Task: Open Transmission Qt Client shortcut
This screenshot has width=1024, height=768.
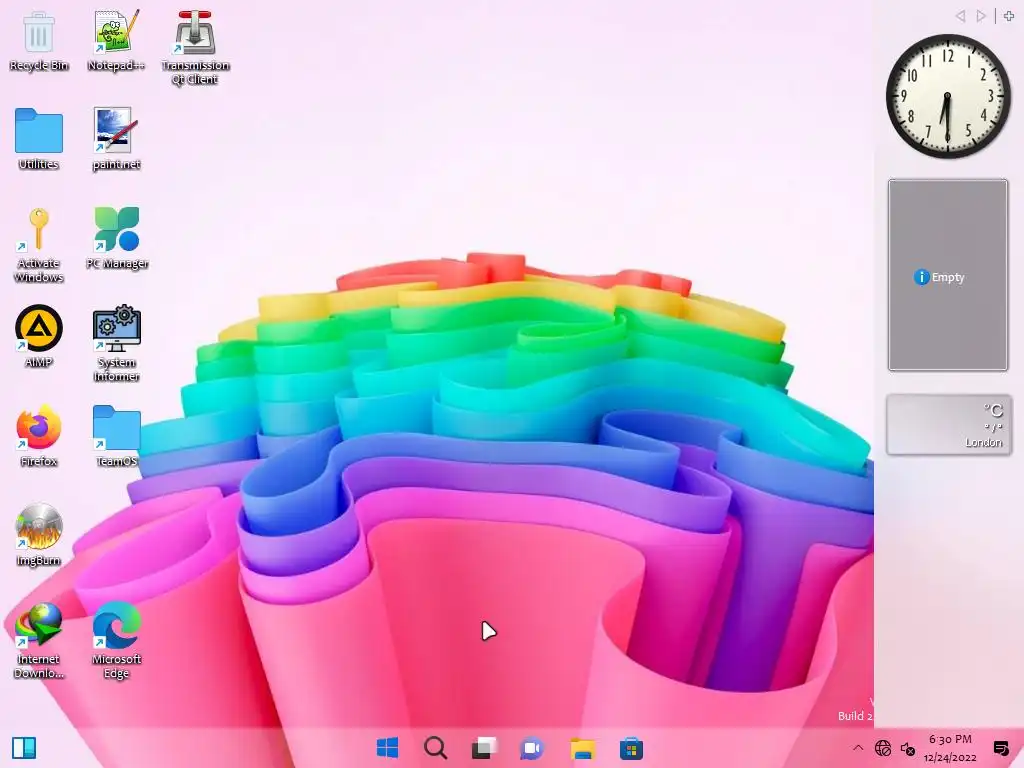Action: pos(195,47)
